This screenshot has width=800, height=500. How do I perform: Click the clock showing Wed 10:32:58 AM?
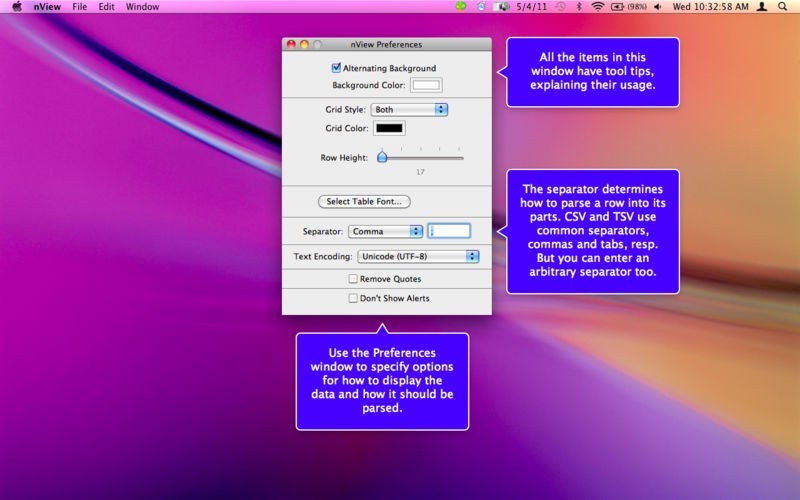[710, 7]
